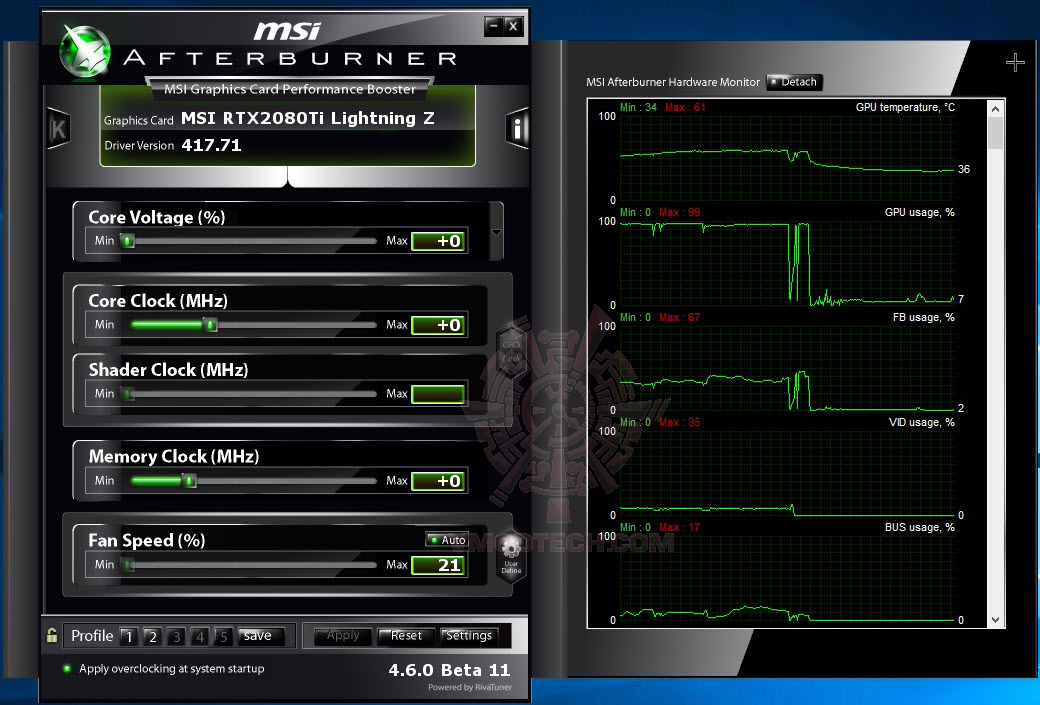
Task: Click the GPU temperature graph
Action: point(787,158)
